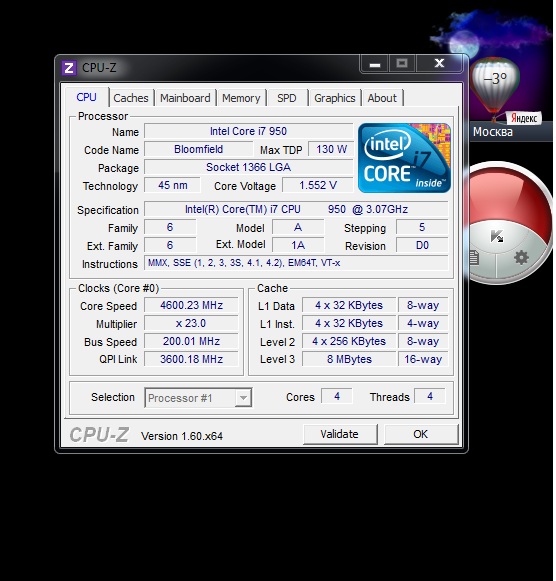Click the 16-way Level 3 associativity value

tap(423, 359)
